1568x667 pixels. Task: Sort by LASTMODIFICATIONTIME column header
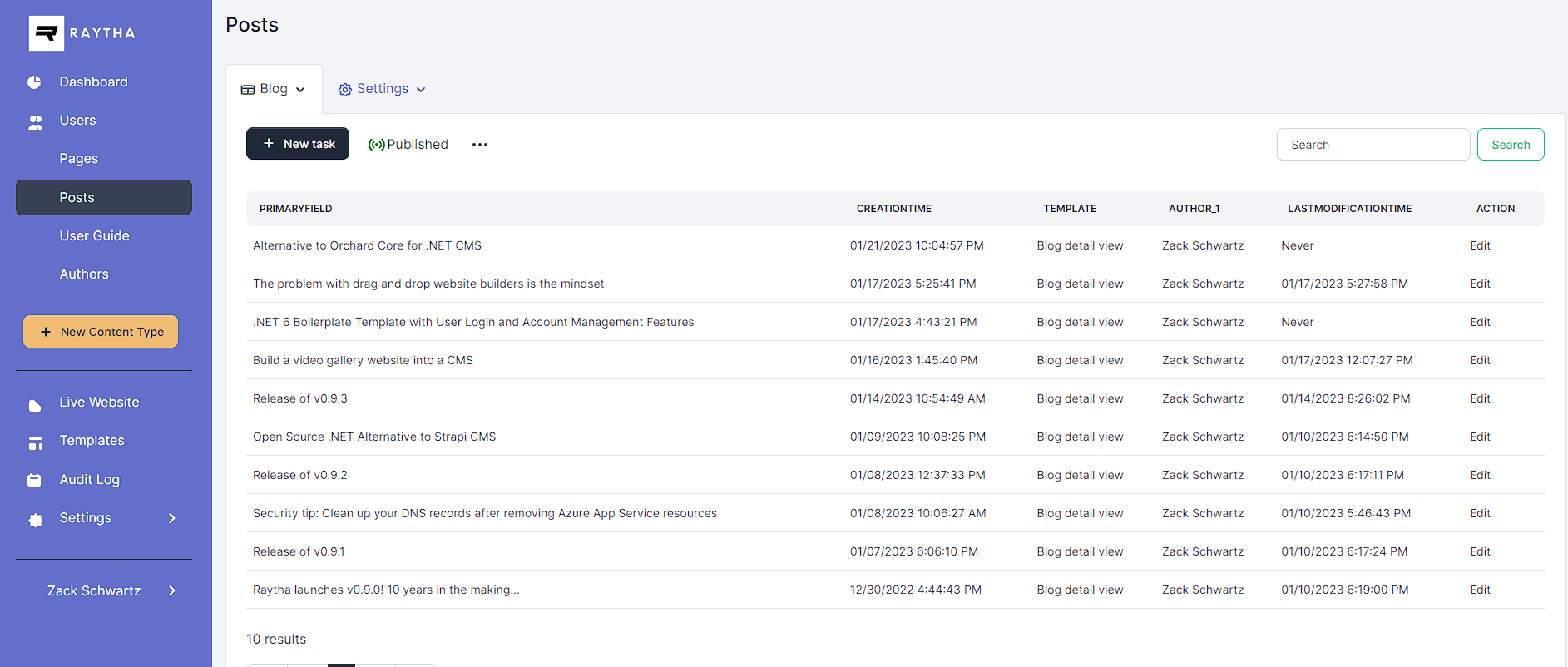tap(1349, 209)
